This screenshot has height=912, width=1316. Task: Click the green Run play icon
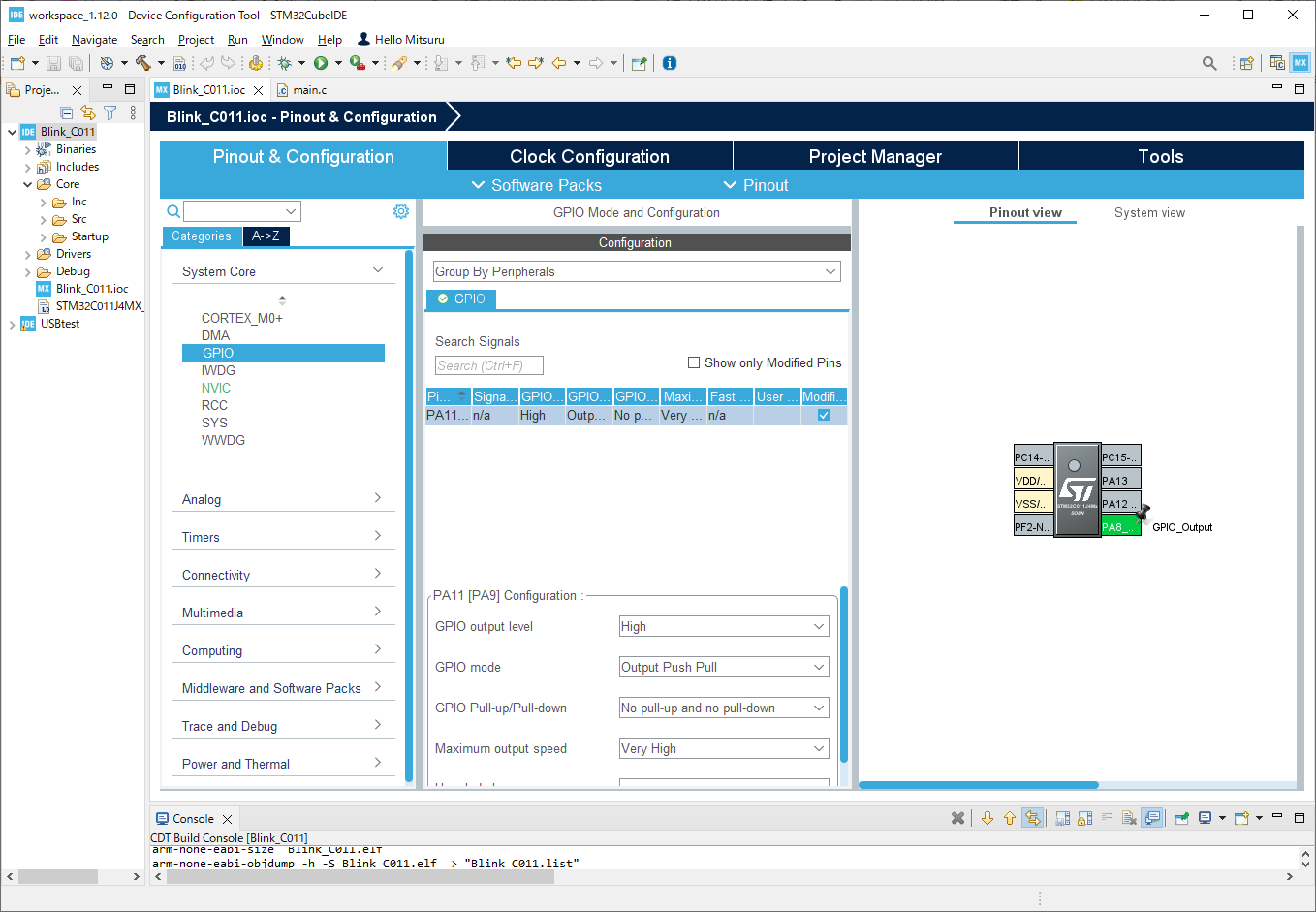(x=321, y=63)
